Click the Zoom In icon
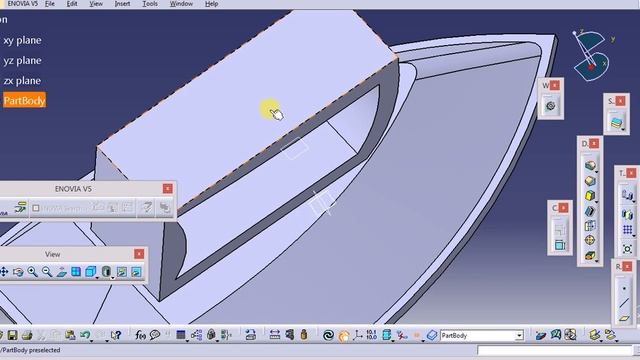This screenshot has width=640, height=360. coord(33,272)
